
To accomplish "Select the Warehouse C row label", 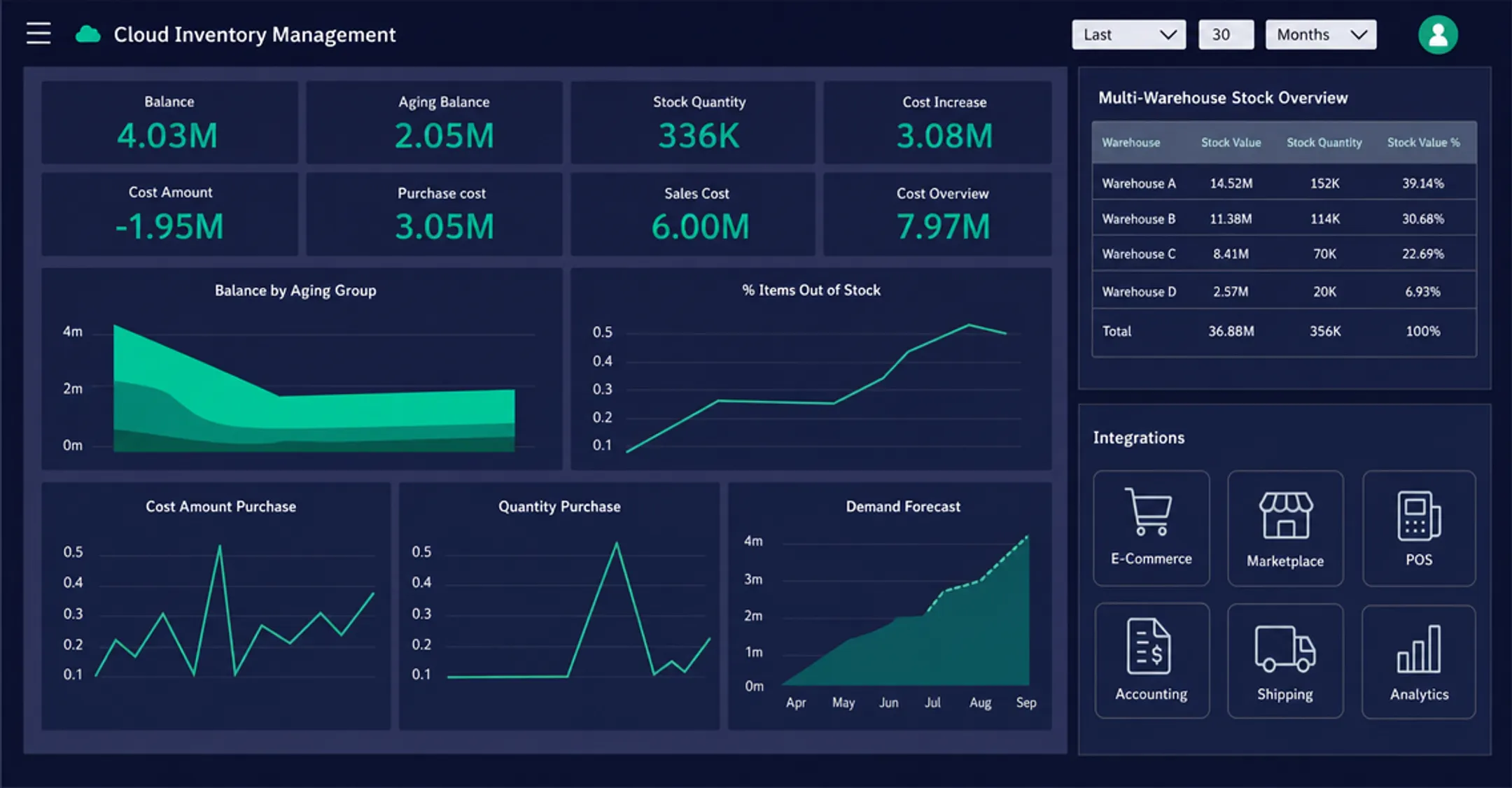I will pyautogui.click(x=1139, y=254).
